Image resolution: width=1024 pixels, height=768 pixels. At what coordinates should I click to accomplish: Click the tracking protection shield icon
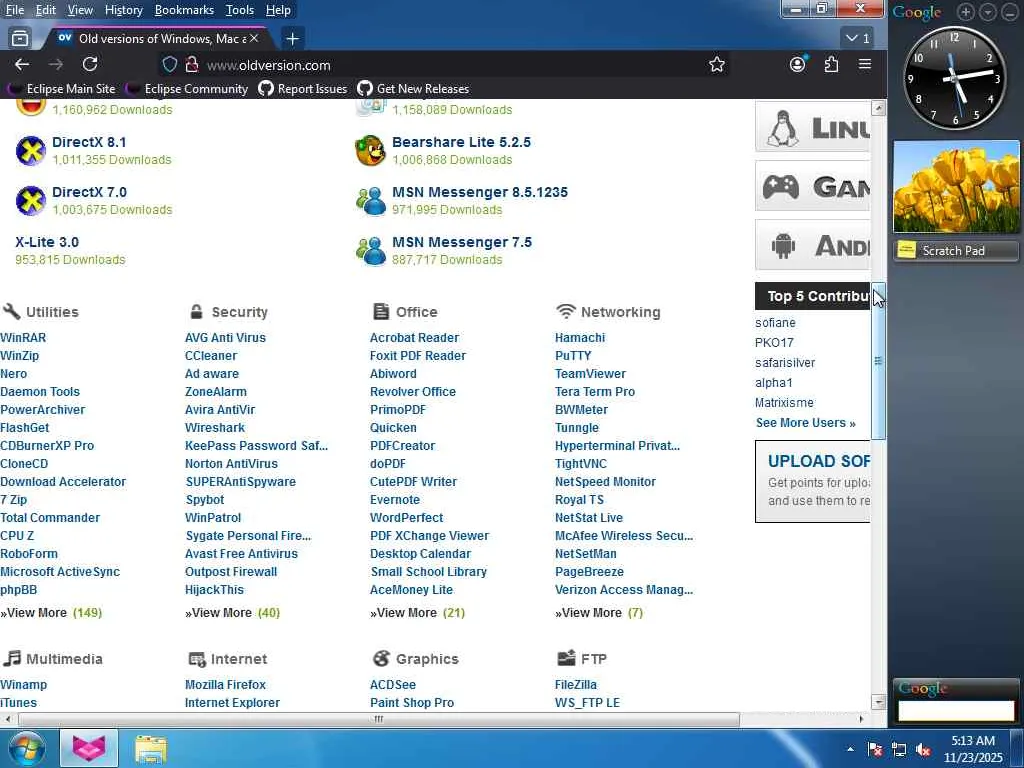click(x=170, y=65)
